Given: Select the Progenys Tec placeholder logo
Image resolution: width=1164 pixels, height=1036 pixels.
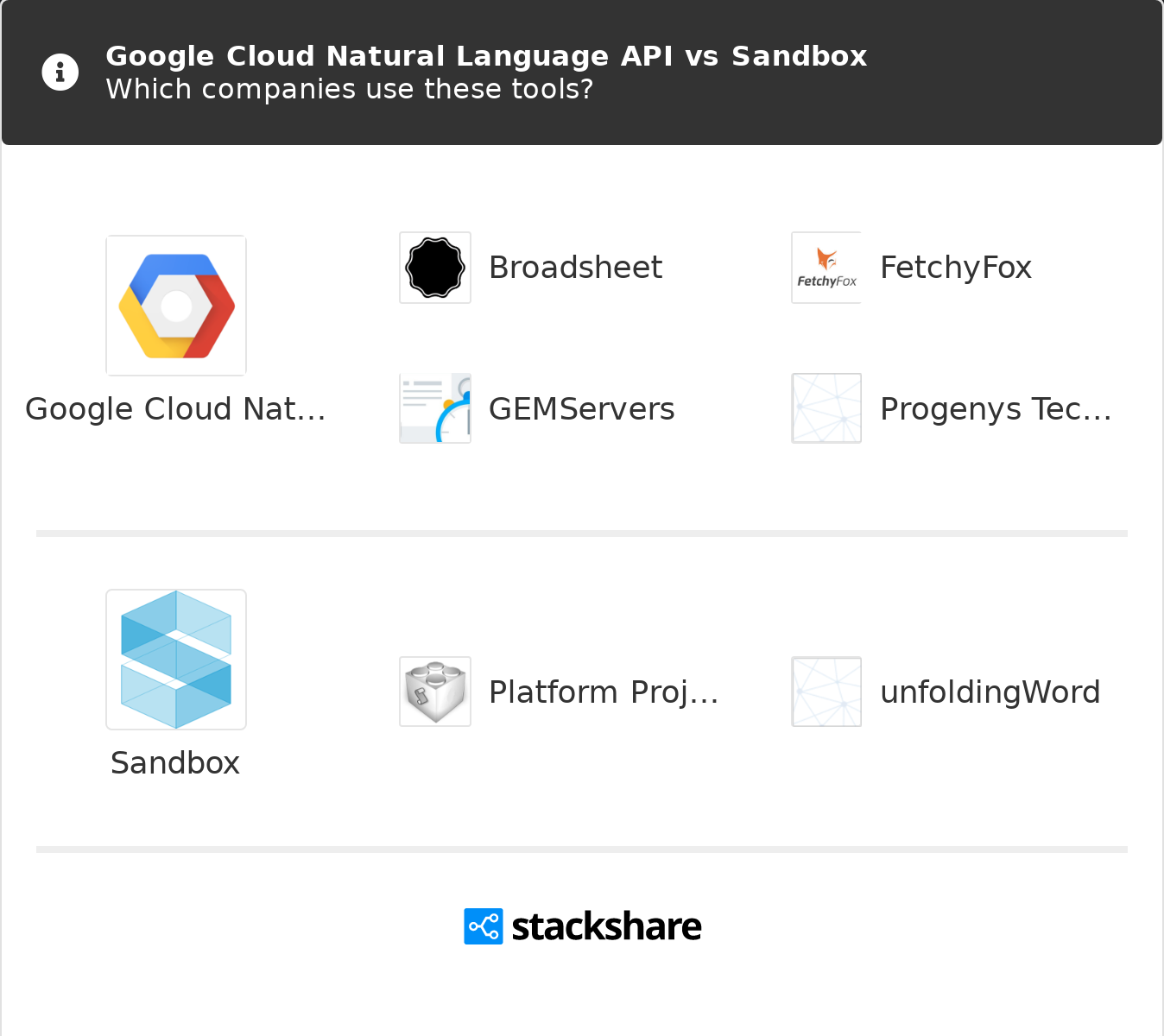Looking at the screenshot, I should 826,408.
